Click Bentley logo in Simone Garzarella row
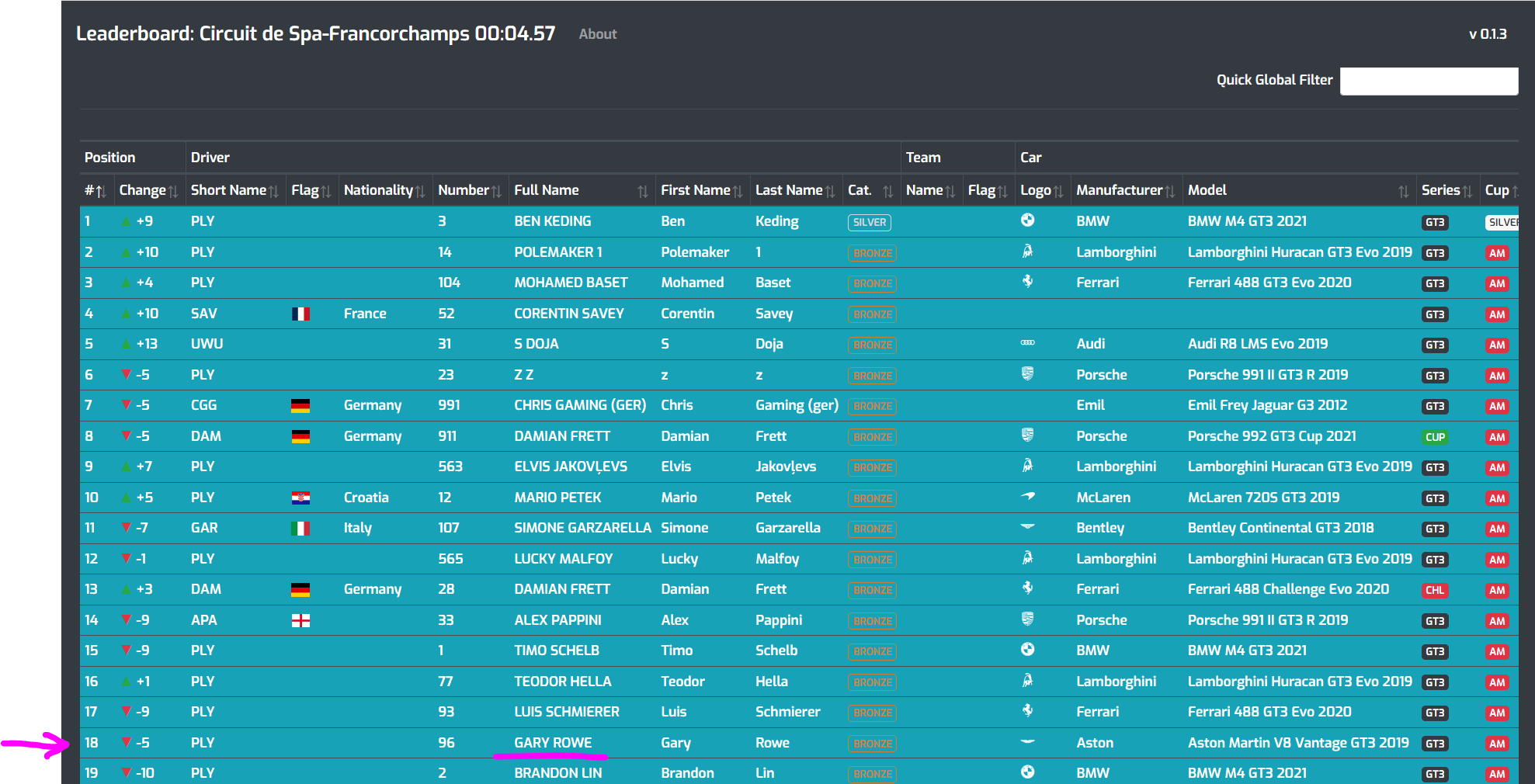 tap(1027, 526)
